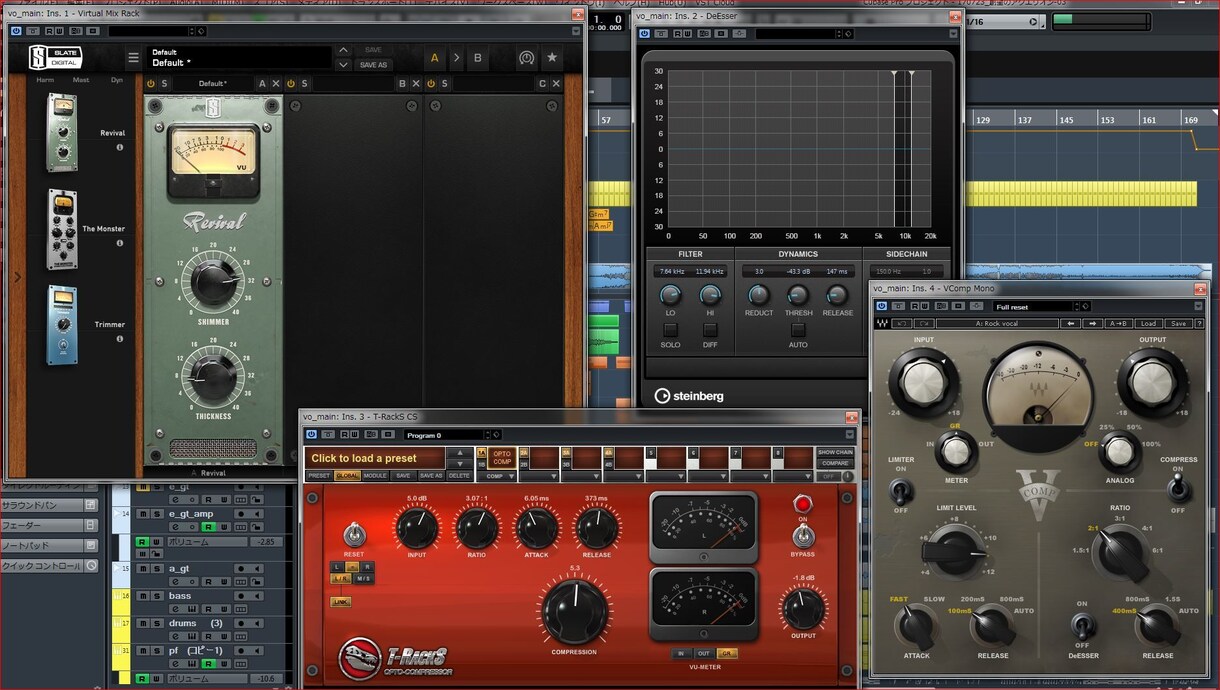Remove the module in rack slot A
The width and height of the screenshot is (1220, 690).
click(276, 83)
